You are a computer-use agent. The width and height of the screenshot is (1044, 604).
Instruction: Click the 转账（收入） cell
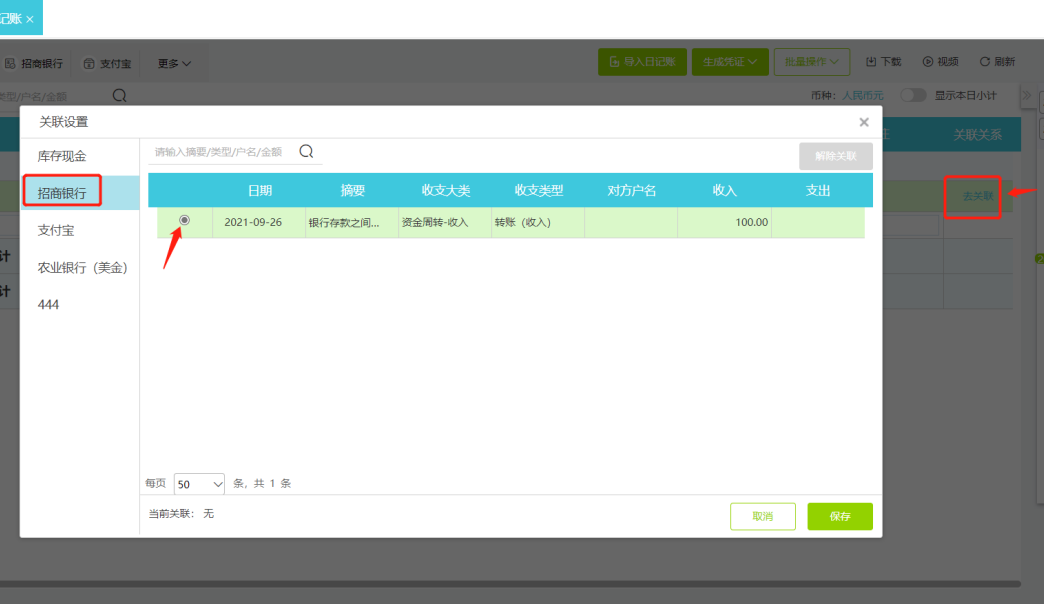click(538, 222)
